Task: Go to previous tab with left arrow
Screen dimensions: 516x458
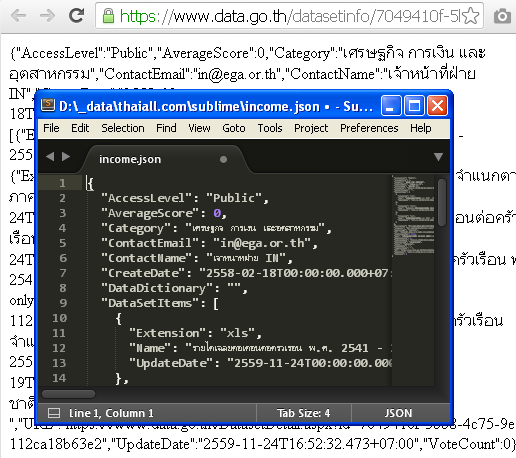Action: click(50, 156)
